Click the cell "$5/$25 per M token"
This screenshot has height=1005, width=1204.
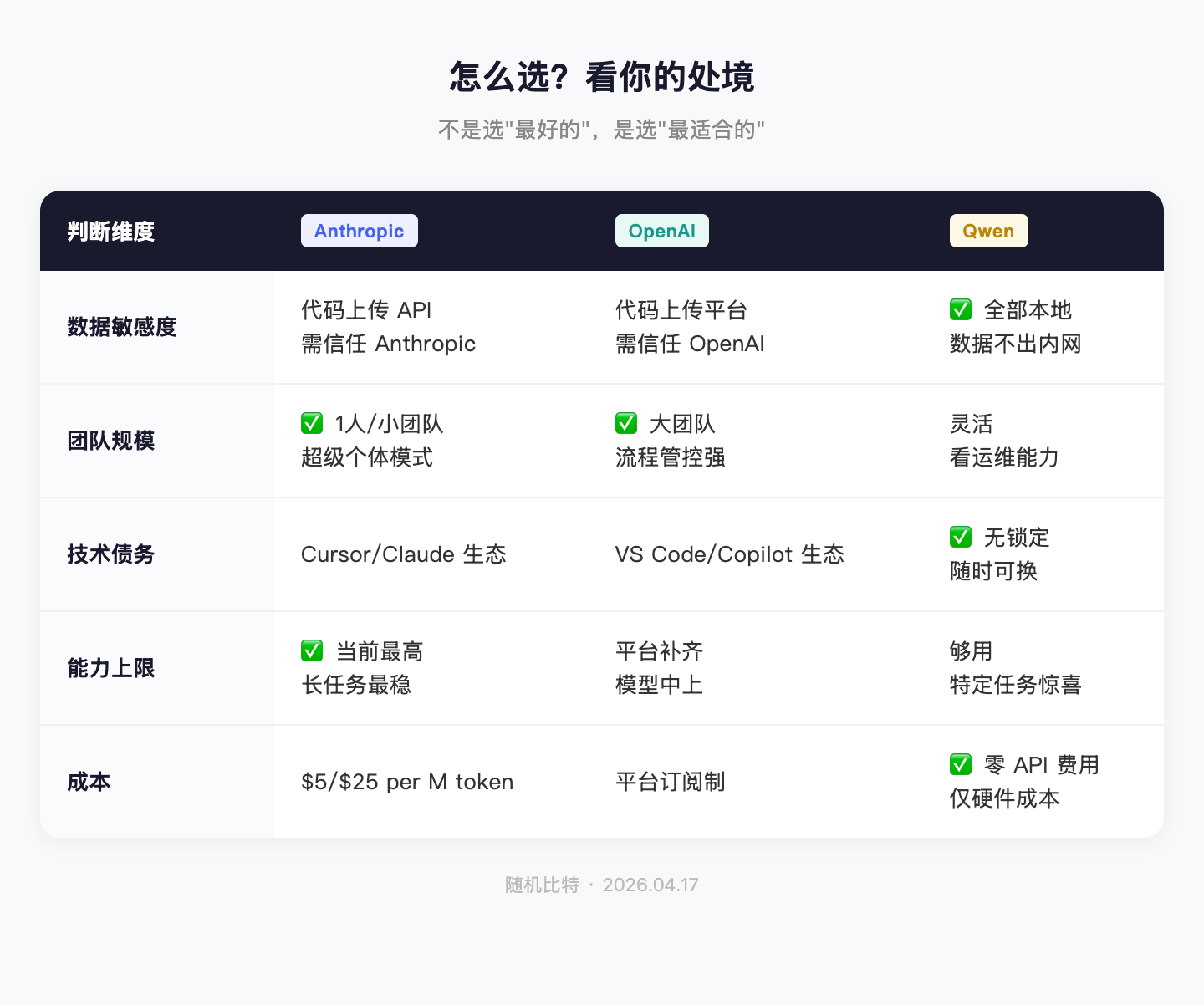coord(407,782)
